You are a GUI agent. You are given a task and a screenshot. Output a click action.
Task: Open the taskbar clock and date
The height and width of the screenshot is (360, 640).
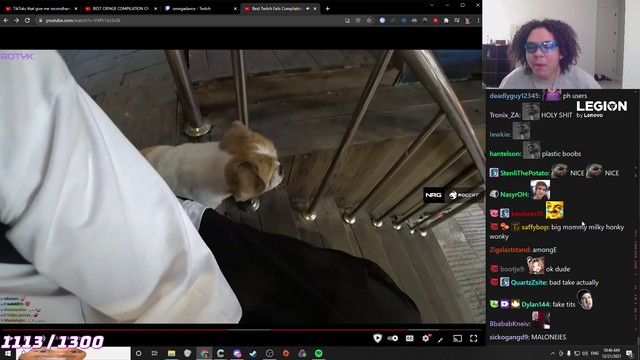click(x=611, y=353)
